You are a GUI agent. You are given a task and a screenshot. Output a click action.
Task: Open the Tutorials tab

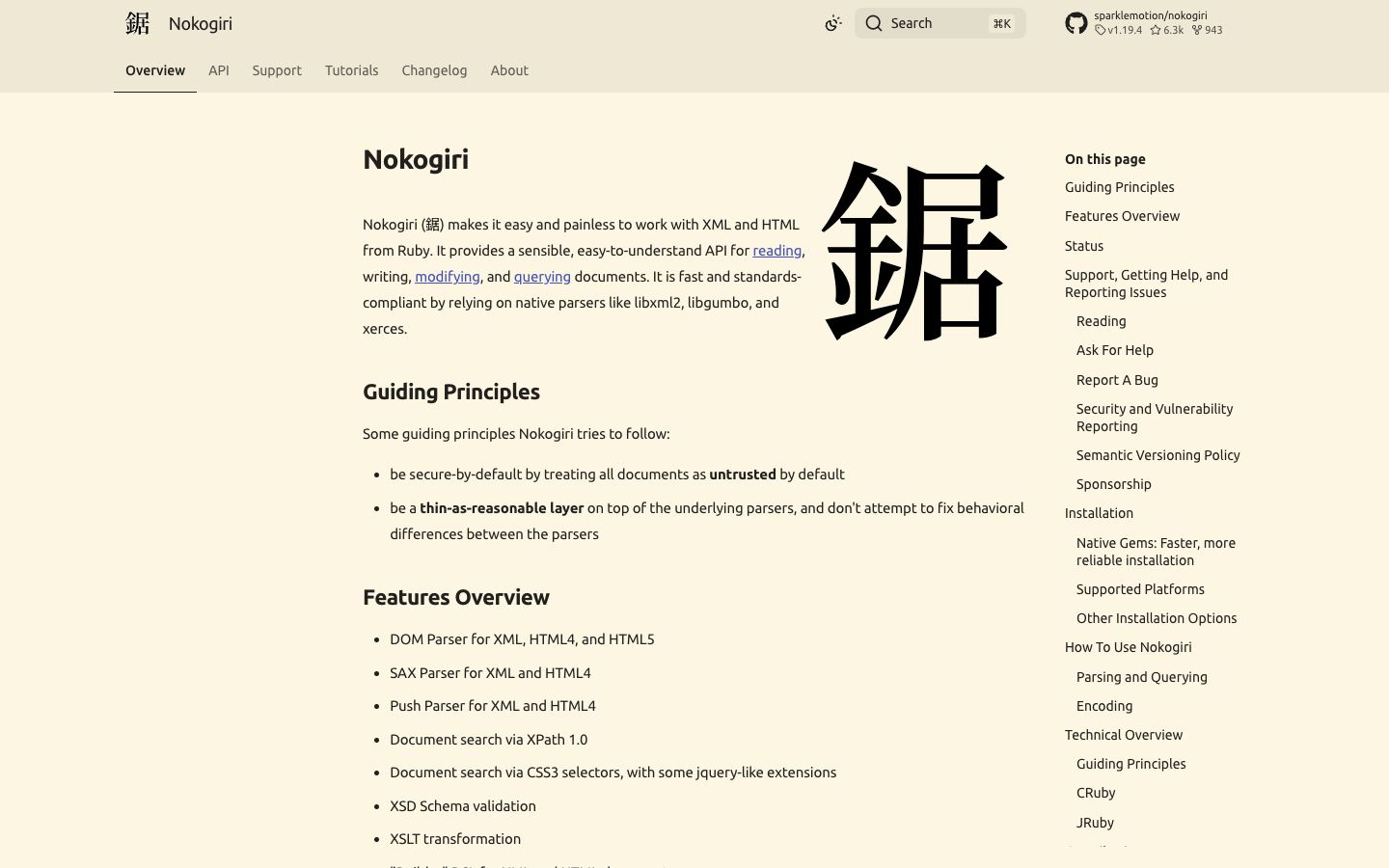(x=351, y=70)
